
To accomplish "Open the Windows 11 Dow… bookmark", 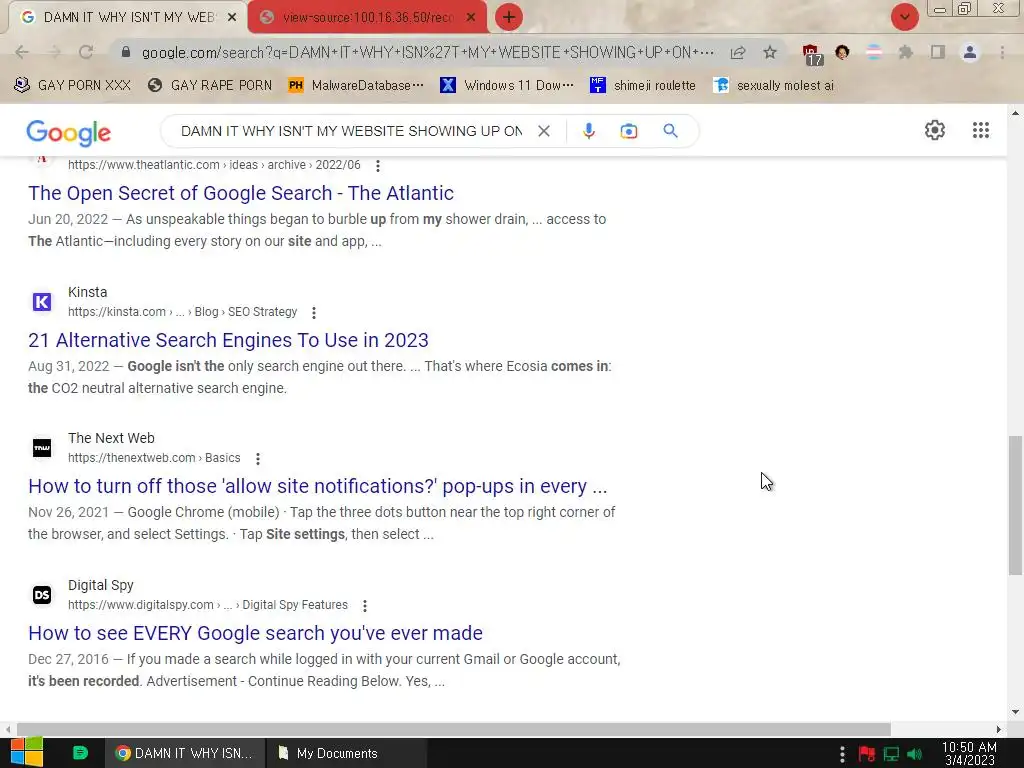I will pos(507,86).
